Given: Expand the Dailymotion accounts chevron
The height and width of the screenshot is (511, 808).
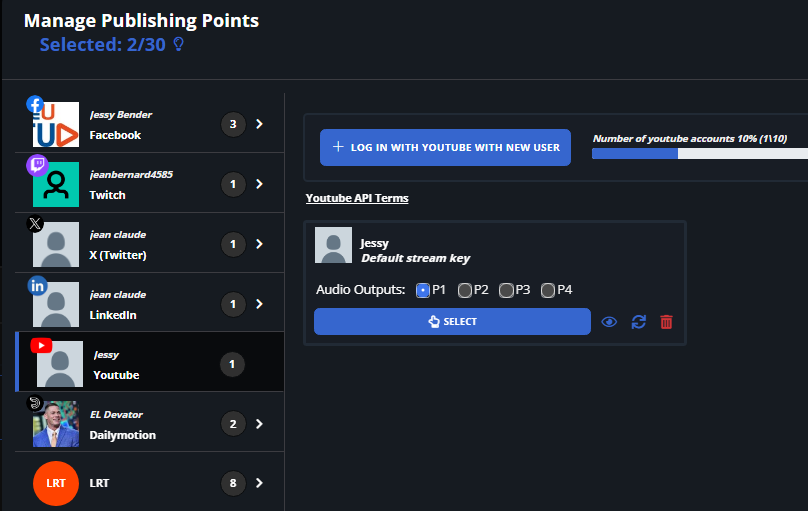Looking at the screenshot, I should 259,424.
